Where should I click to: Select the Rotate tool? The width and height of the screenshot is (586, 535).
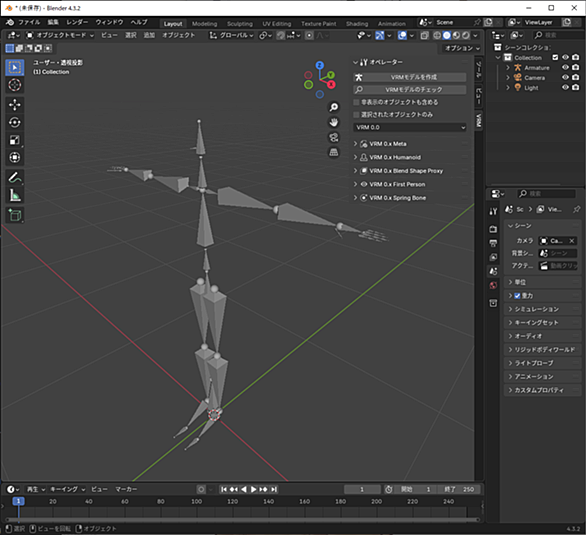tap(15, 122)
